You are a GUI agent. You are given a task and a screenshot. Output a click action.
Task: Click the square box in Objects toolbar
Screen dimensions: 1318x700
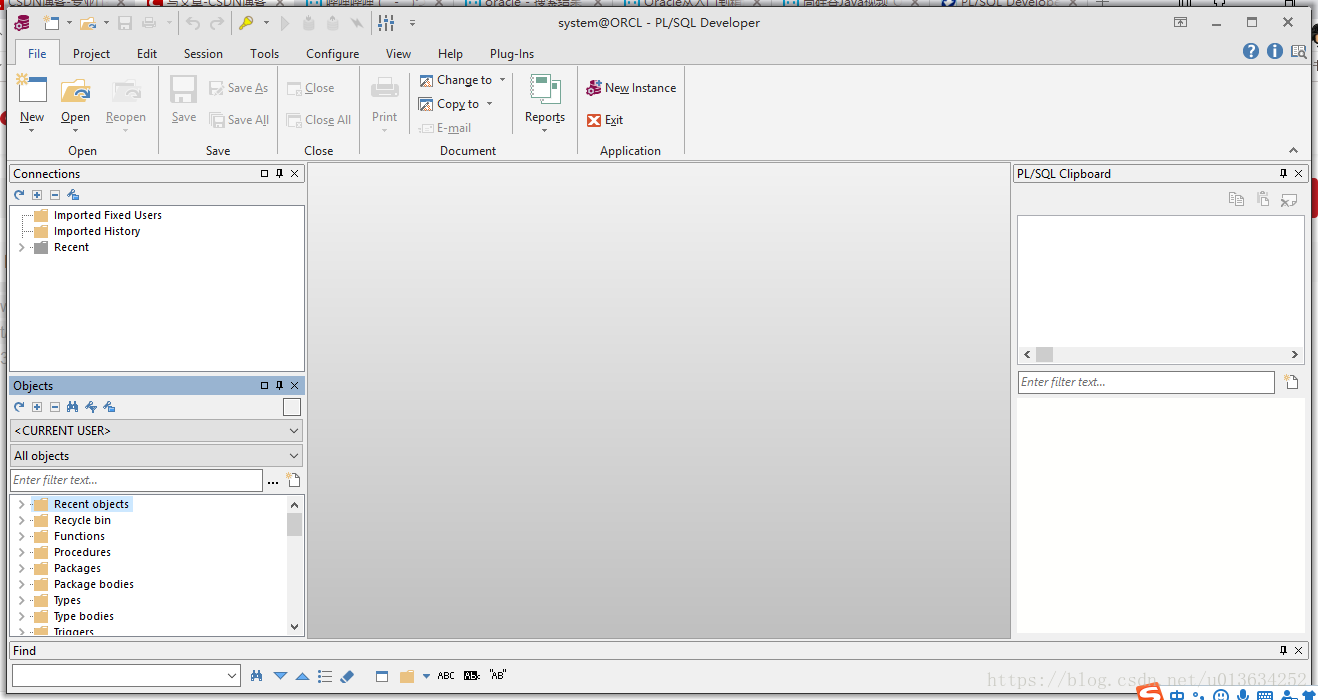[292, 407]
